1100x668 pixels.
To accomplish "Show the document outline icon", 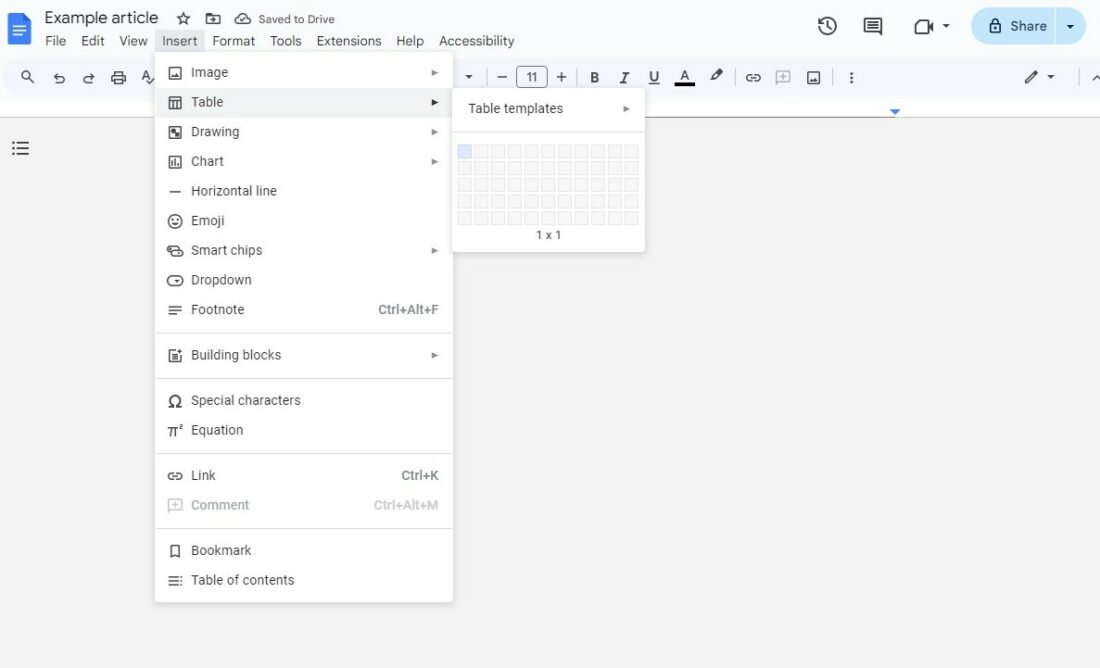I will pos(20,148).
